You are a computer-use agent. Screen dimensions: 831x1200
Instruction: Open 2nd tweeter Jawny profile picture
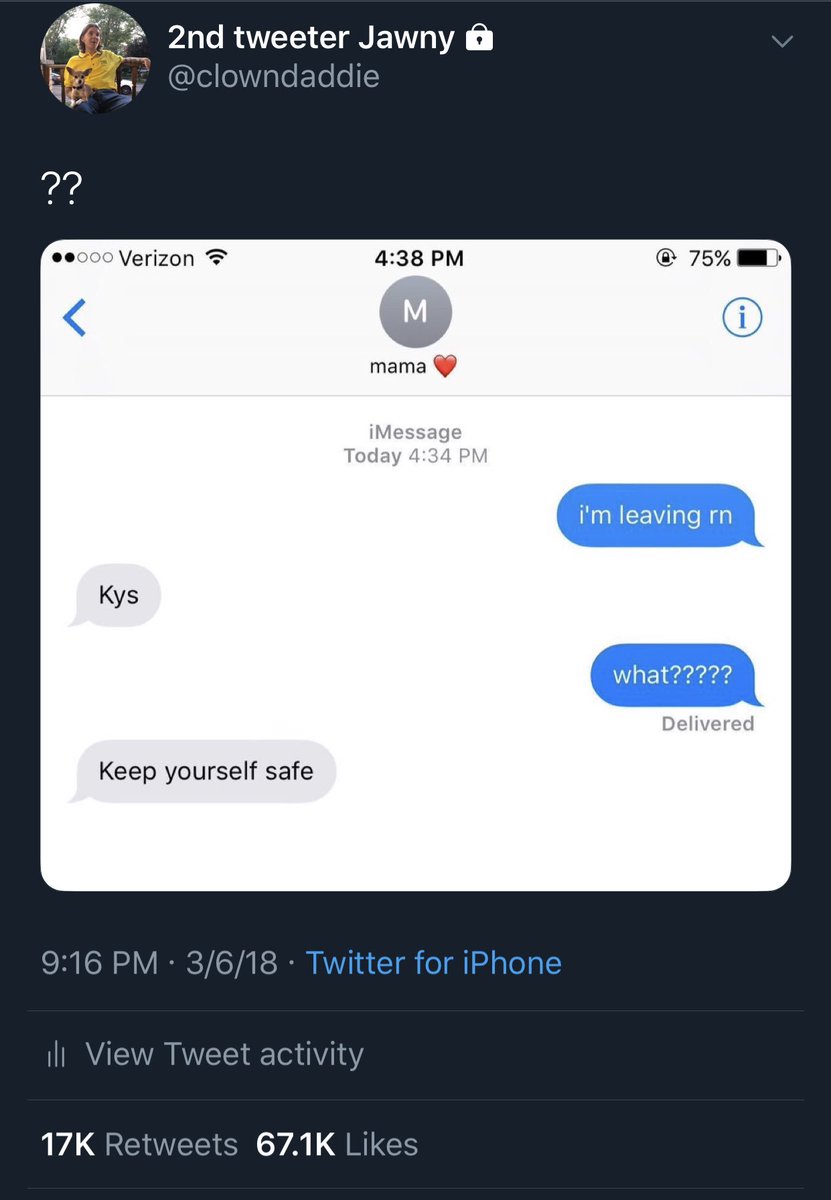click(x=96, y=59)
